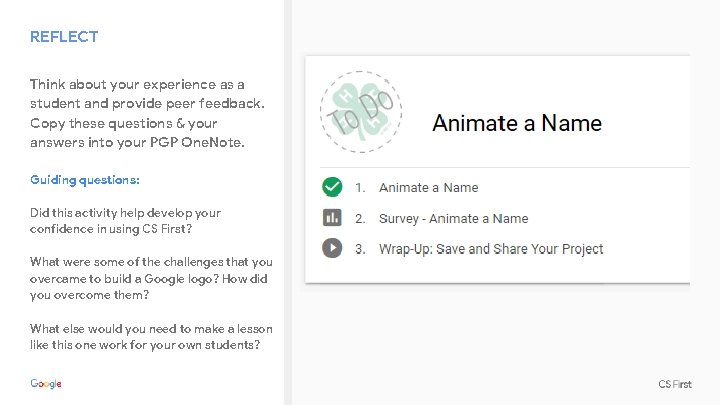The image size is (720, 405).
Task: Open Survey - Animate a Name item
Action: [x=453, y=218]
